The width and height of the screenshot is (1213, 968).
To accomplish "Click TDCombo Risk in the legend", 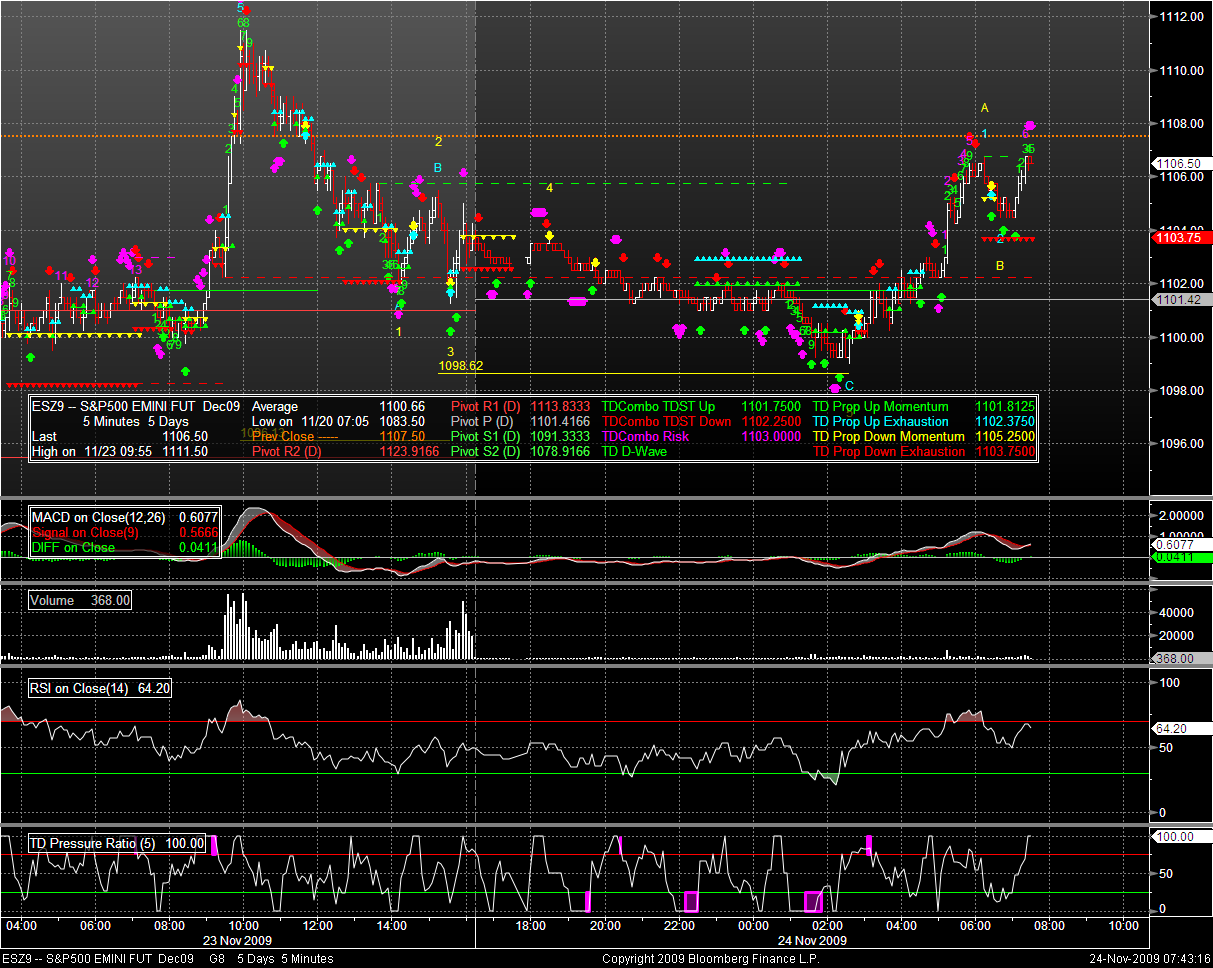I will [x=646, y=436].
